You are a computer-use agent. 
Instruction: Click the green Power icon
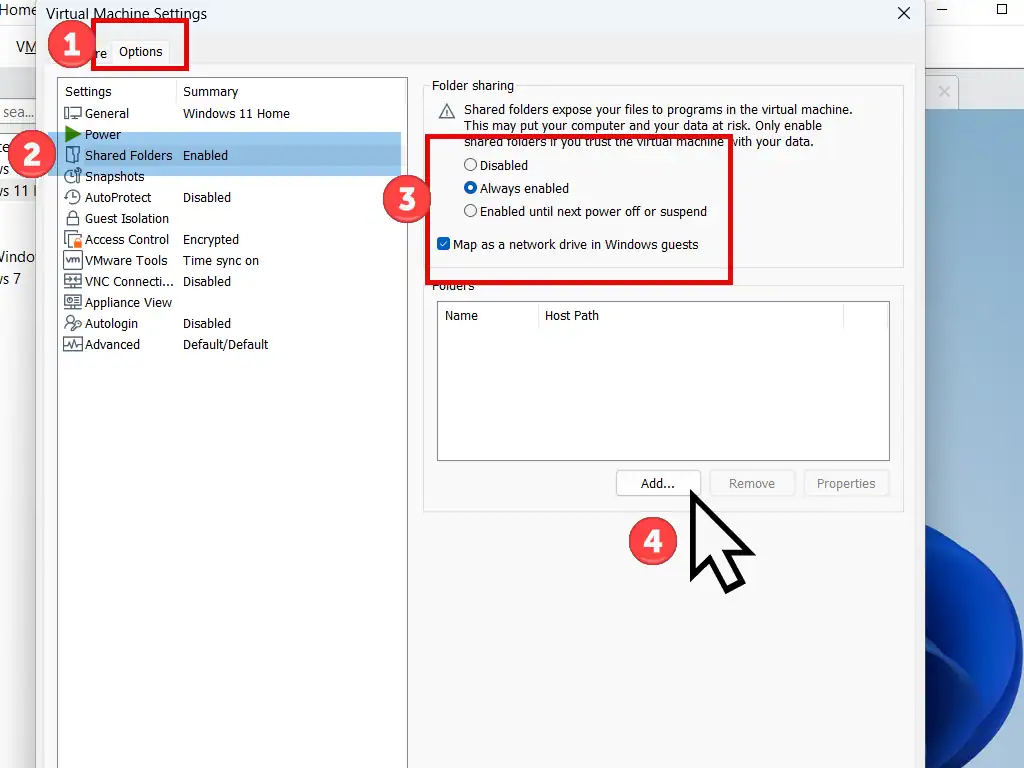coord(72,135)
